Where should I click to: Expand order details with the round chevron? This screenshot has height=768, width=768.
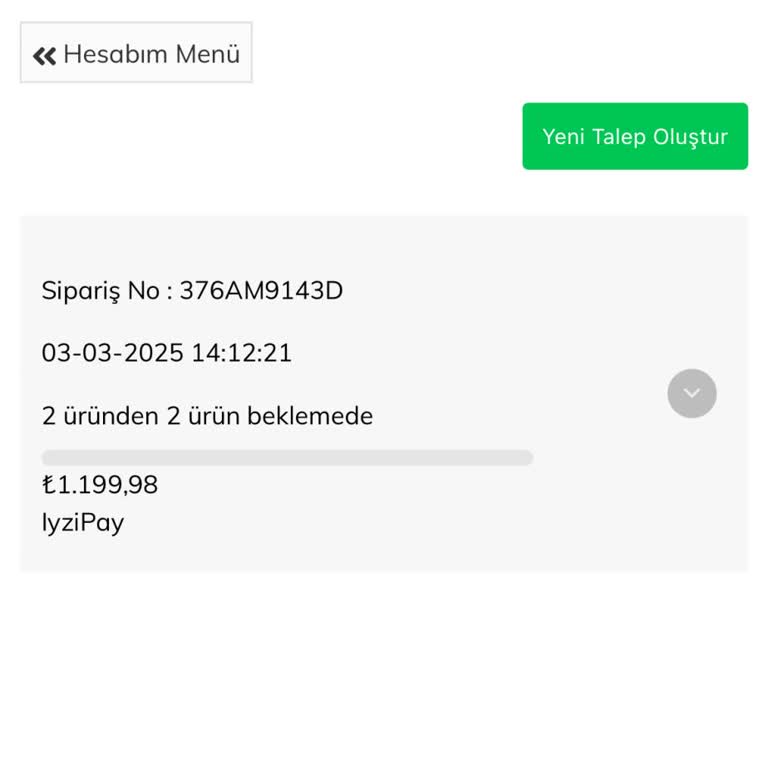point(692,393)
